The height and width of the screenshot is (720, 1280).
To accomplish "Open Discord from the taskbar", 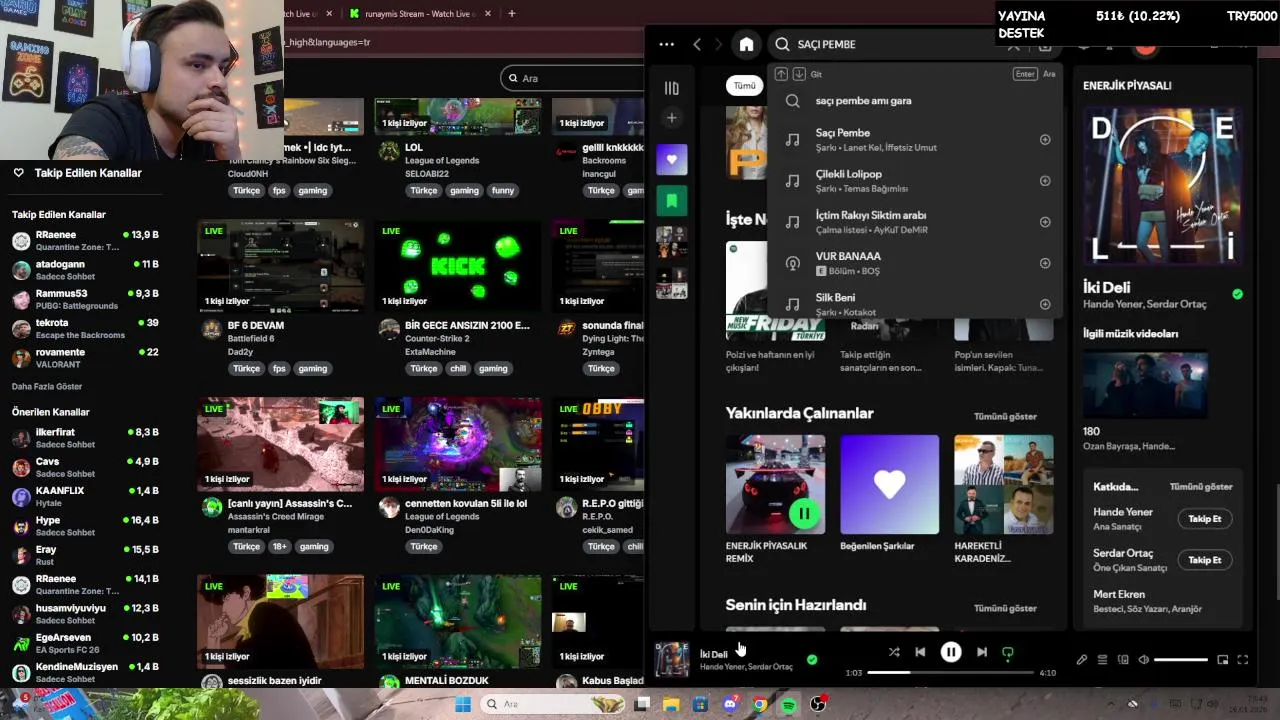I will tap(730, 704).
